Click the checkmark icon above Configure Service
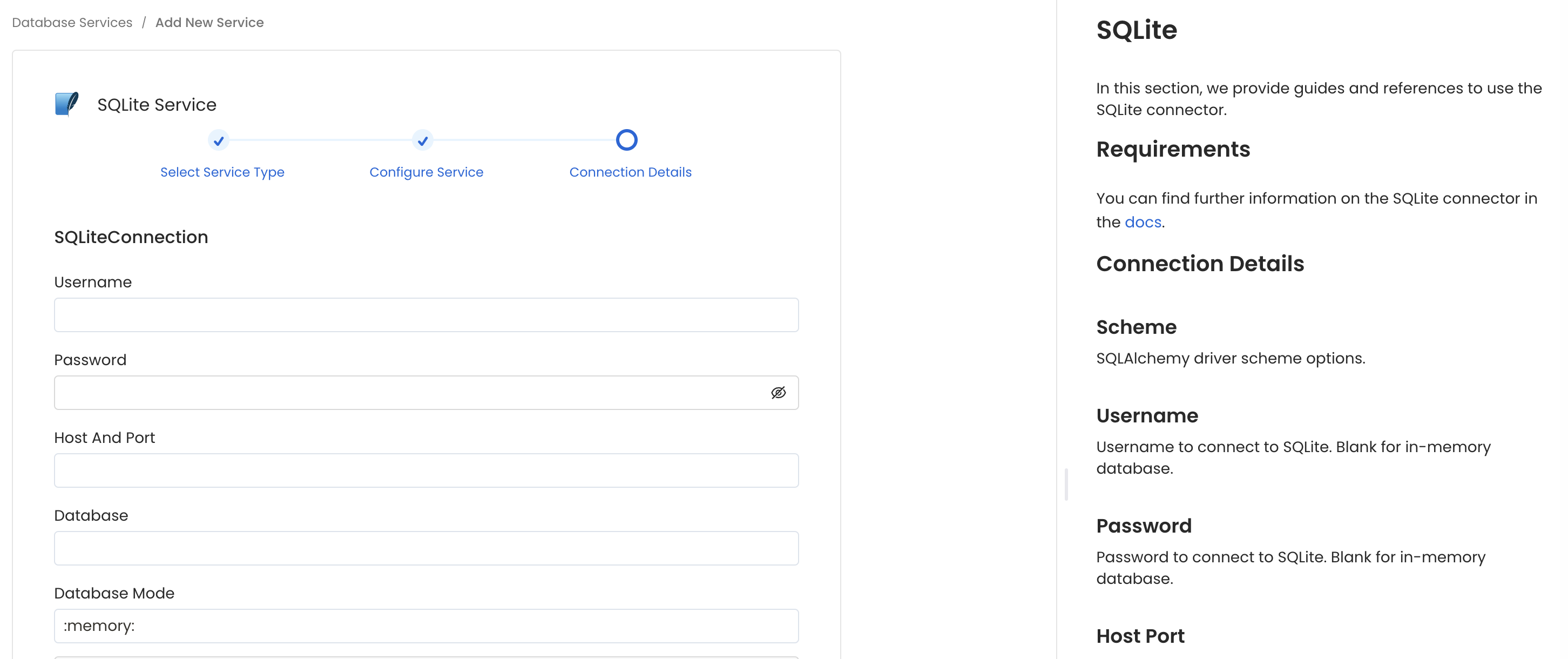The image size is (1568, 659). coord(422,140)
